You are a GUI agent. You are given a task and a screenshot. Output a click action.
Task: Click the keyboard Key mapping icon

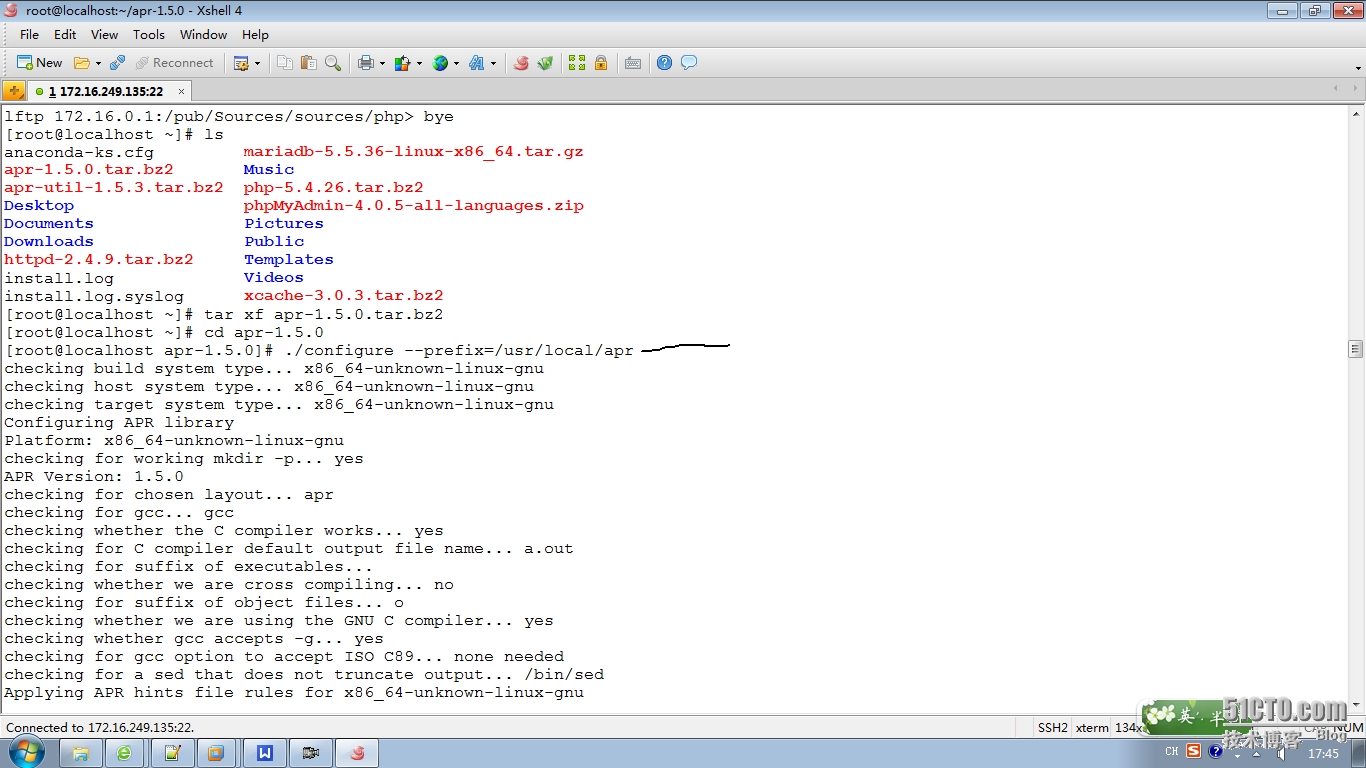[632, 63]
